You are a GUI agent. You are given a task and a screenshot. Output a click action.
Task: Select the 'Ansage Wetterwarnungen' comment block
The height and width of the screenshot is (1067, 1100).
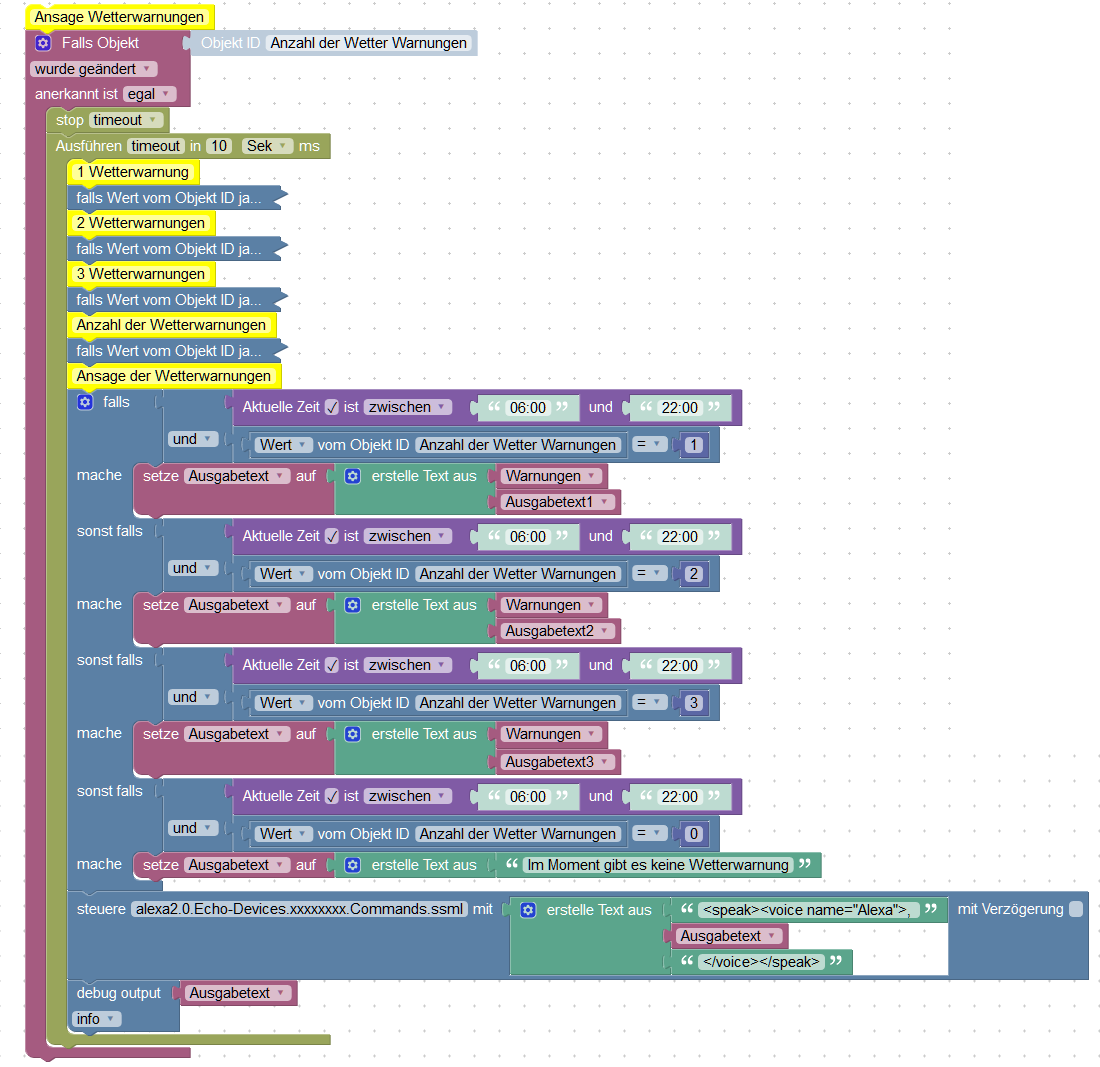click(119, 17)
